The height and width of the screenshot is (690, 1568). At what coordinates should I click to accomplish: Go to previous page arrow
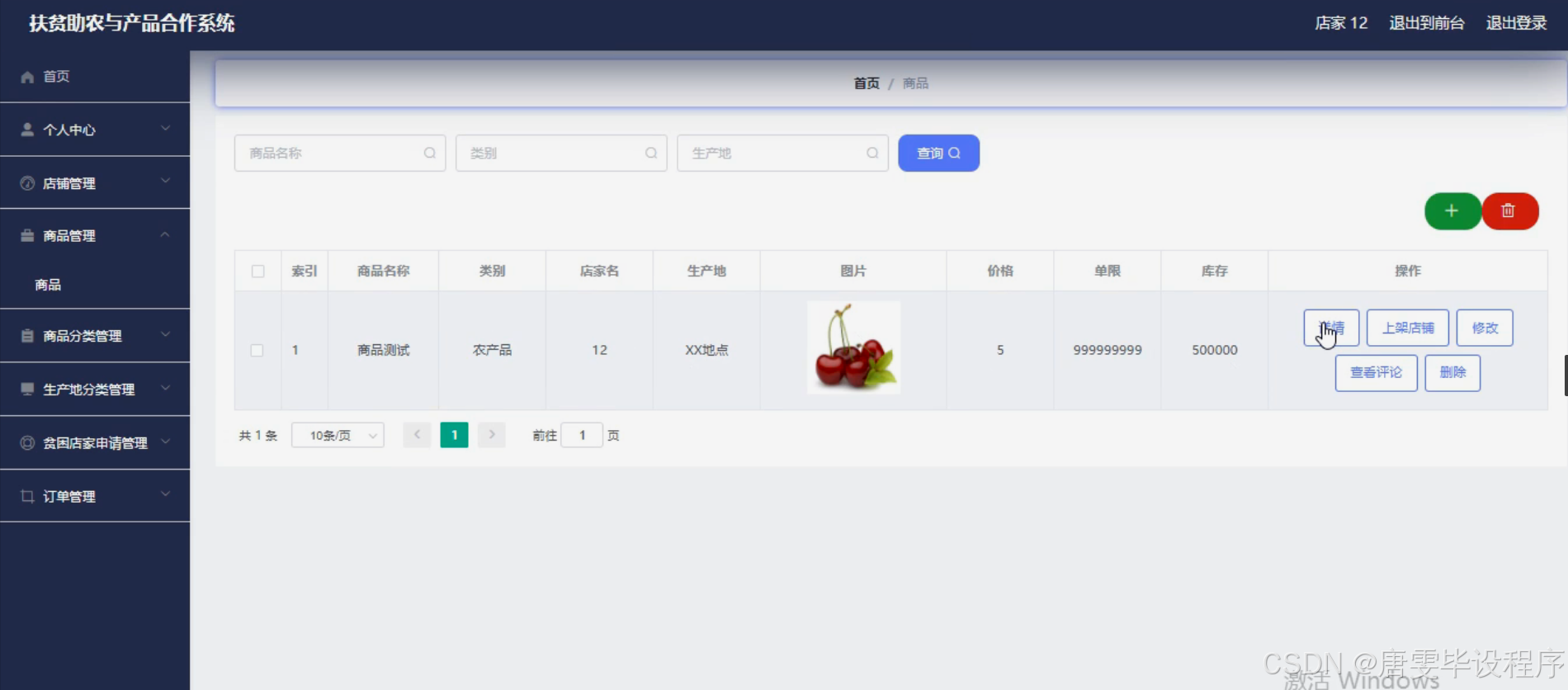point(417,435)
